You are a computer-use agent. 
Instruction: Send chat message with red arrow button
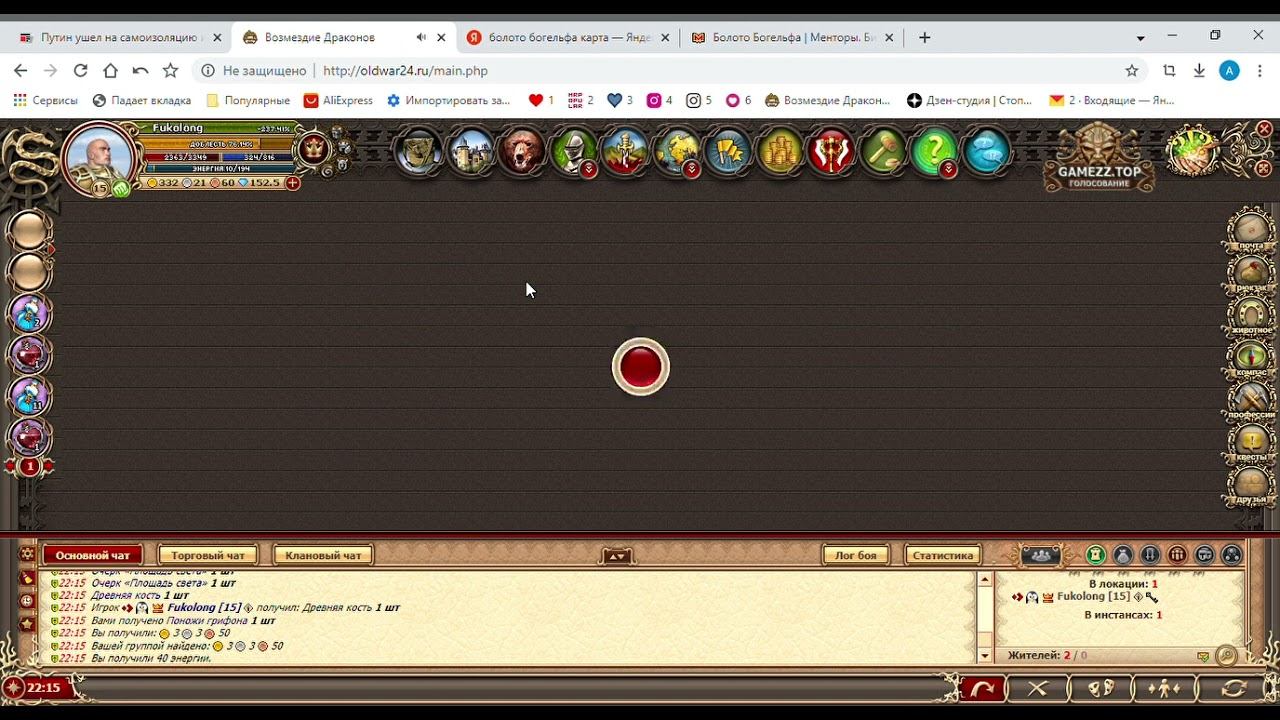pos(981,689)
